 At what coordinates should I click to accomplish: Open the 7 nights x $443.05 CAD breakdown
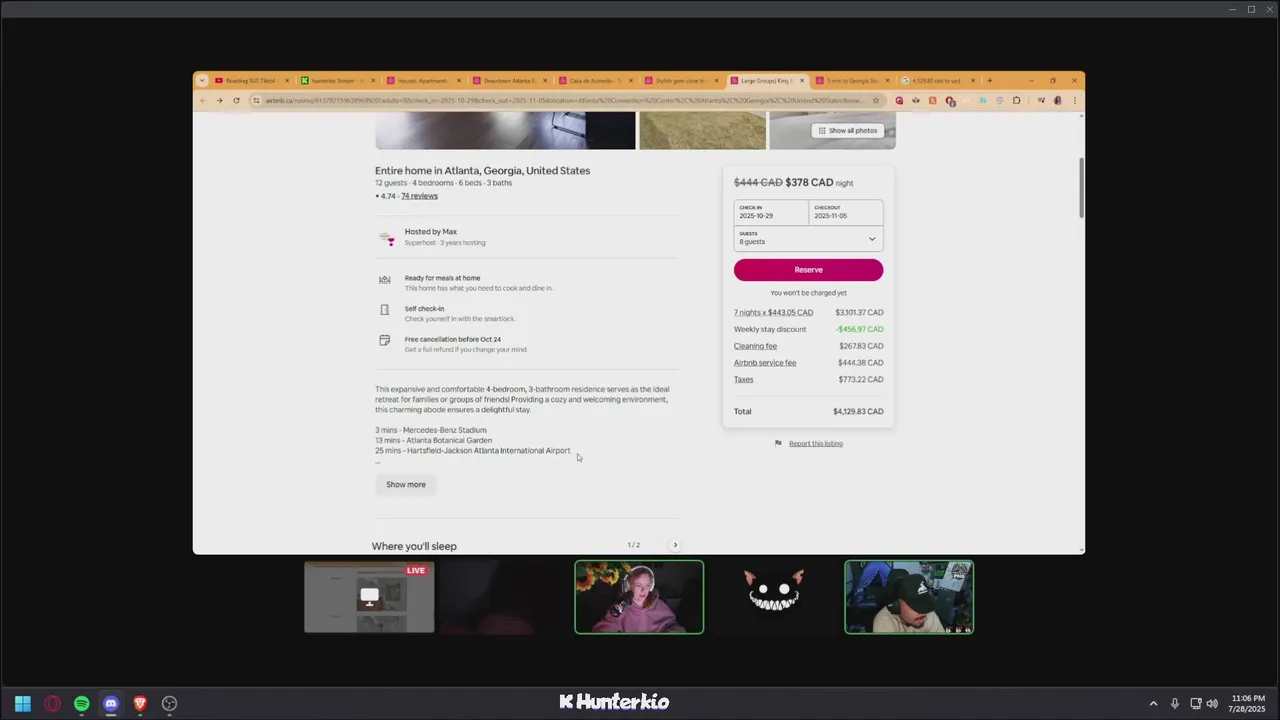click(x=773, y=313)
